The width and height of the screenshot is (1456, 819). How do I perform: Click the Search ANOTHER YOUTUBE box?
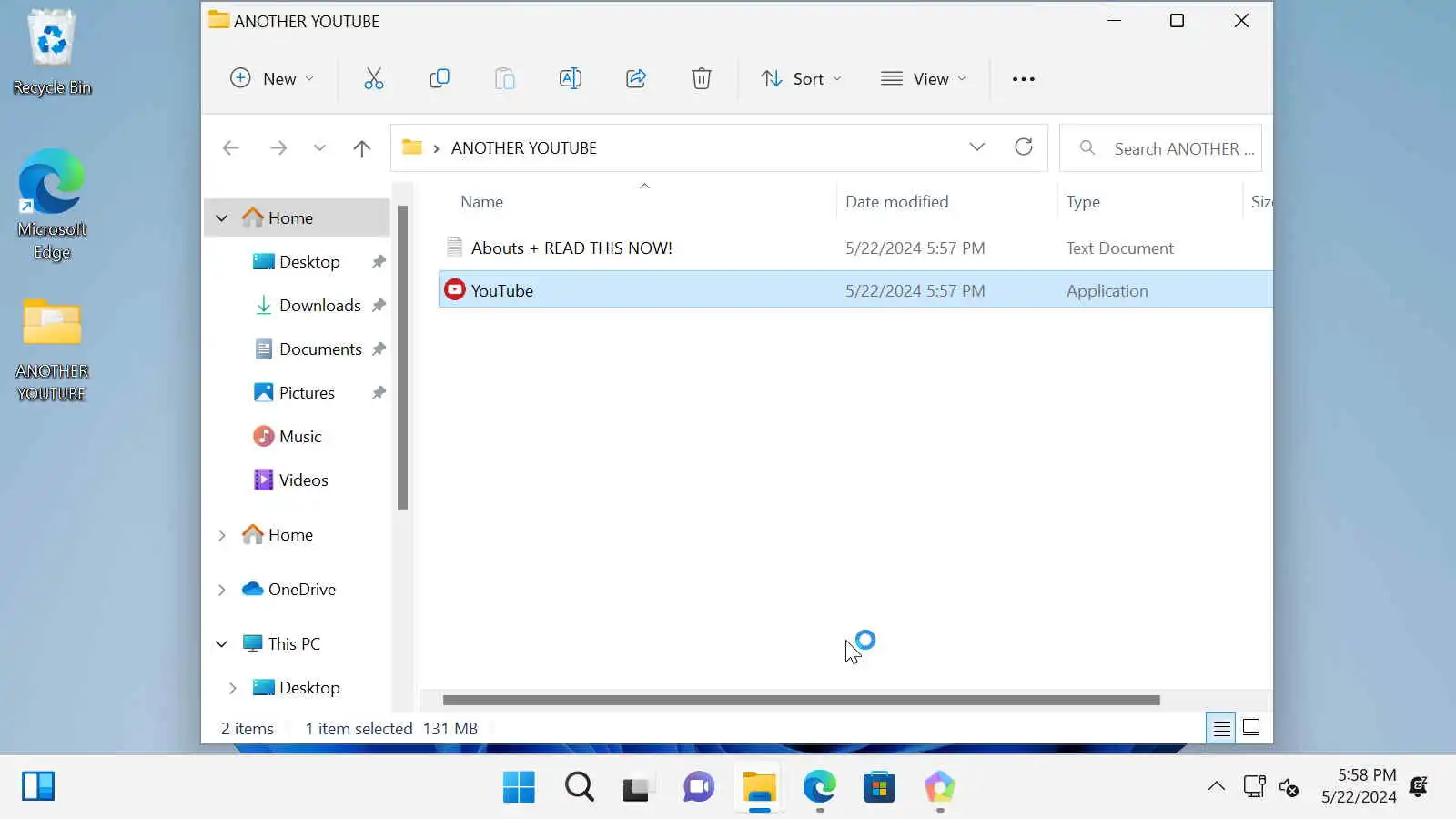tap(1161, 148)
